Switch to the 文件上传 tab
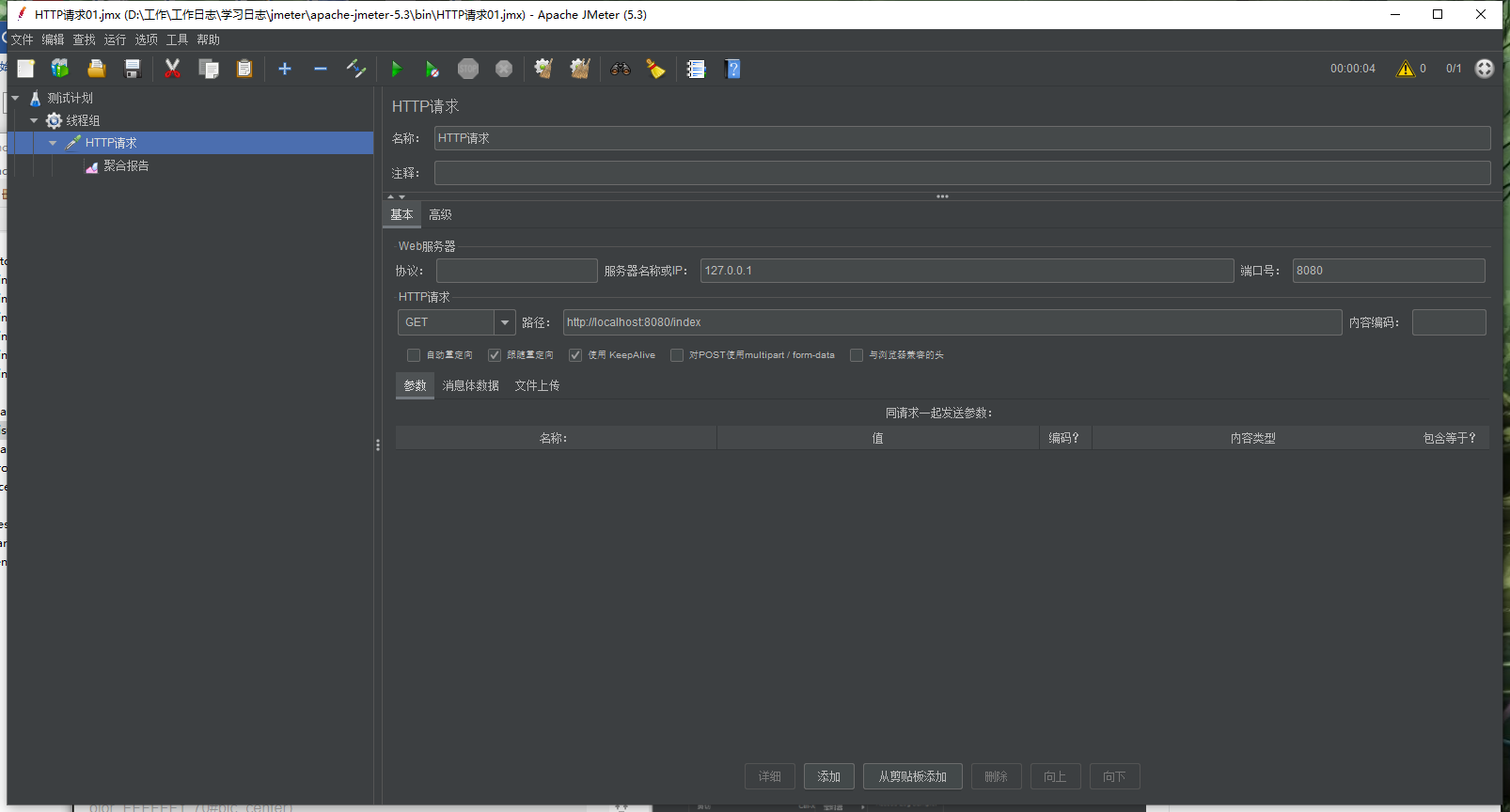 [x=537, y=385]
